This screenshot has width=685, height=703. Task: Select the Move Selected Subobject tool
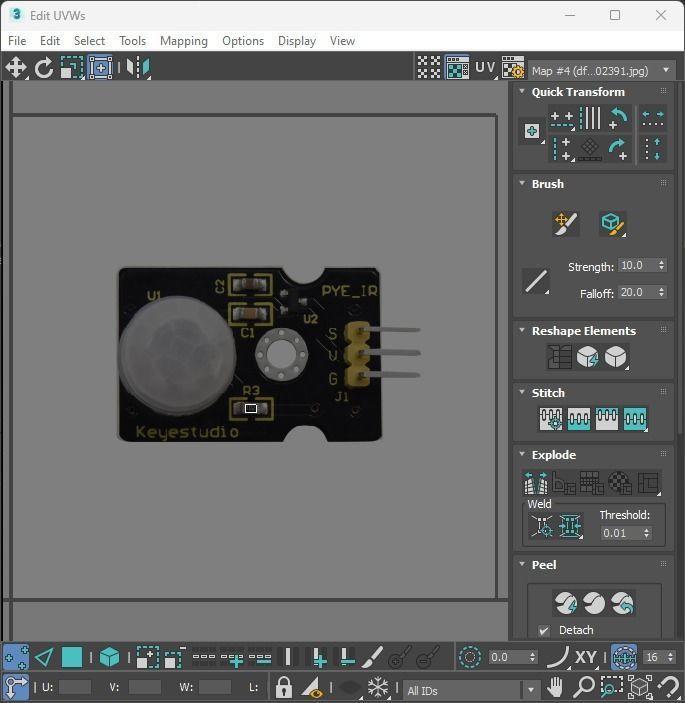pyautogui.click(x=16, y=68)
